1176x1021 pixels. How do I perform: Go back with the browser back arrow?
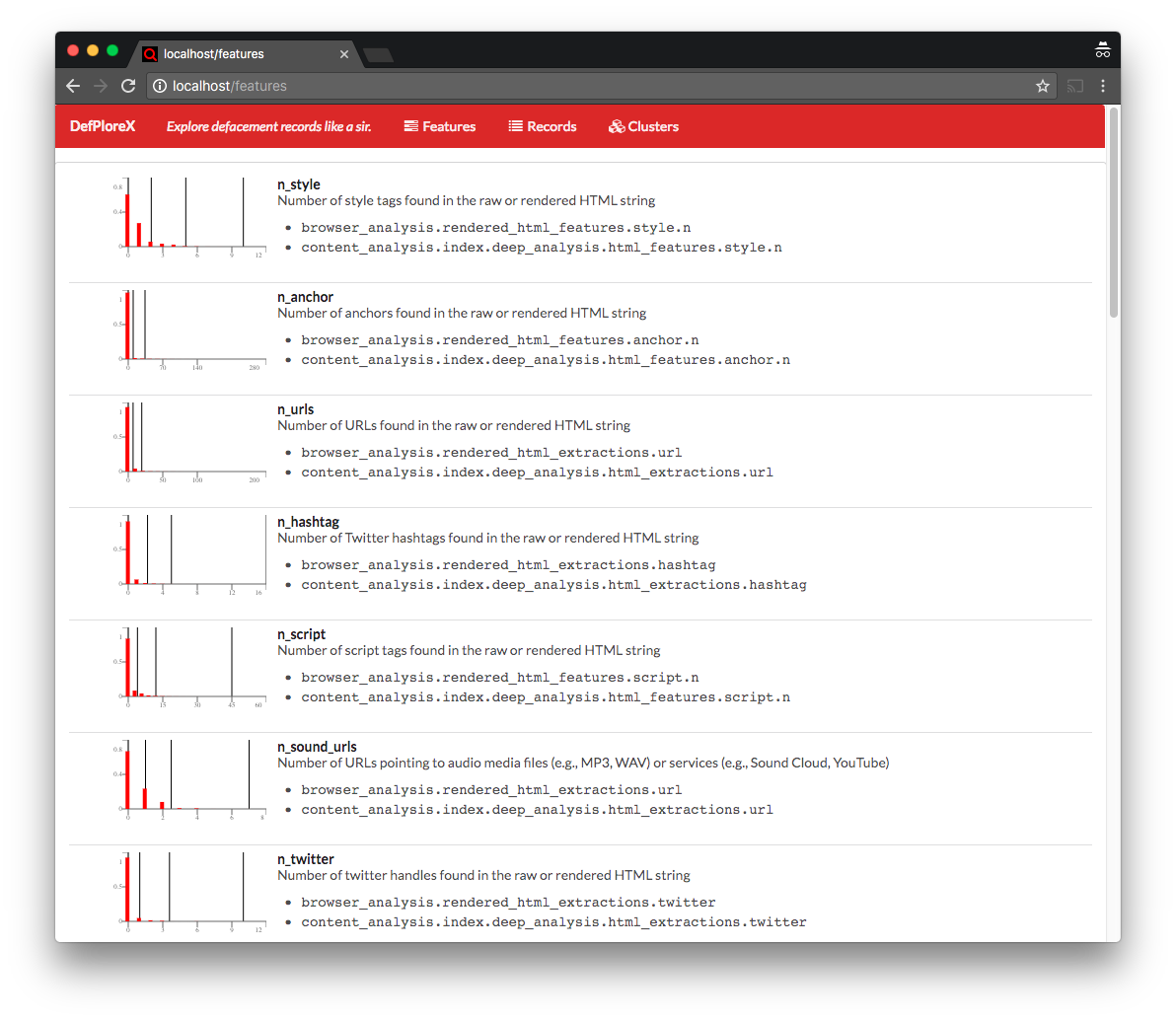click(73, 86)
